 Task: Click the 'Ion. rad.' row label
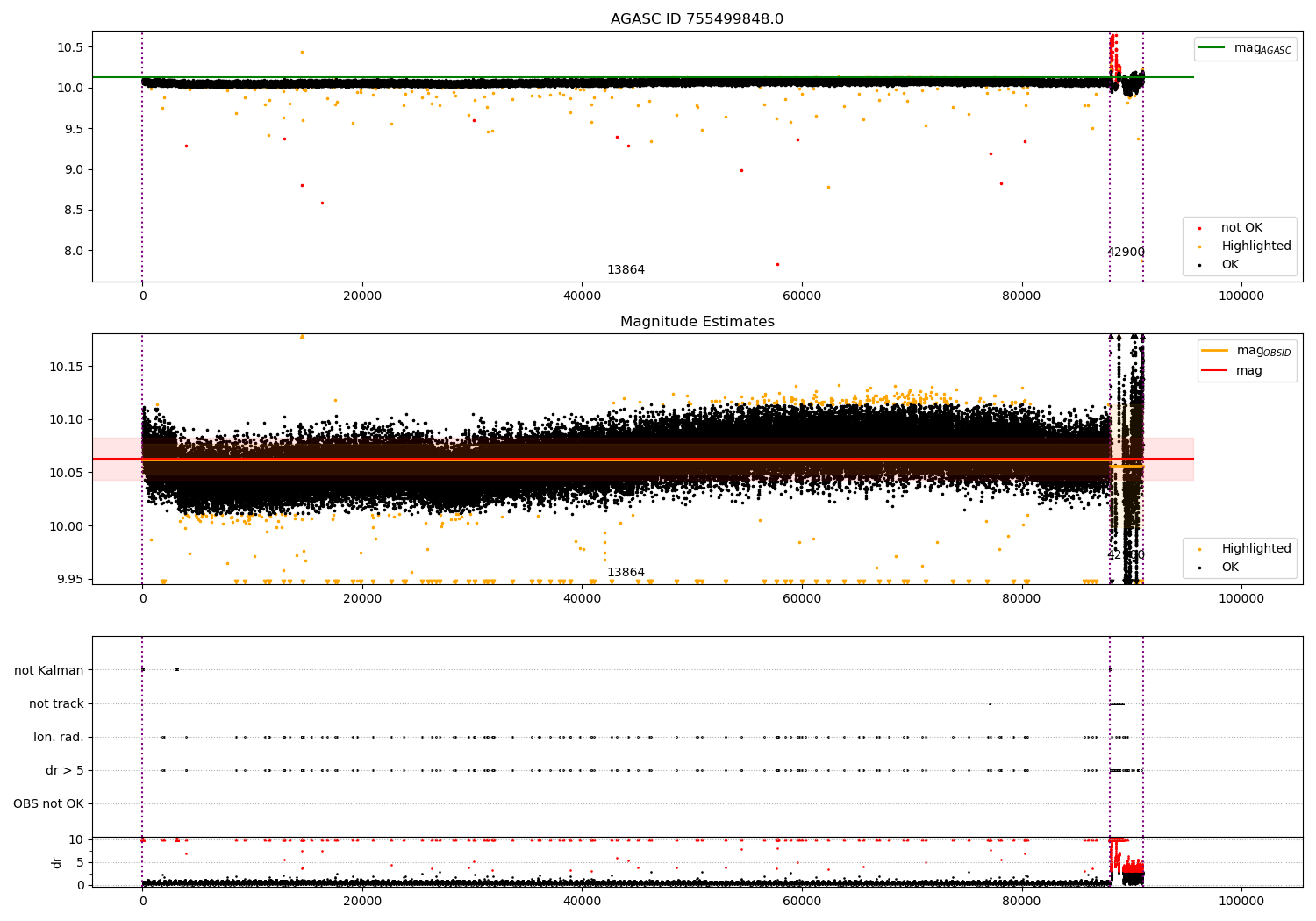tap(59, 737)
